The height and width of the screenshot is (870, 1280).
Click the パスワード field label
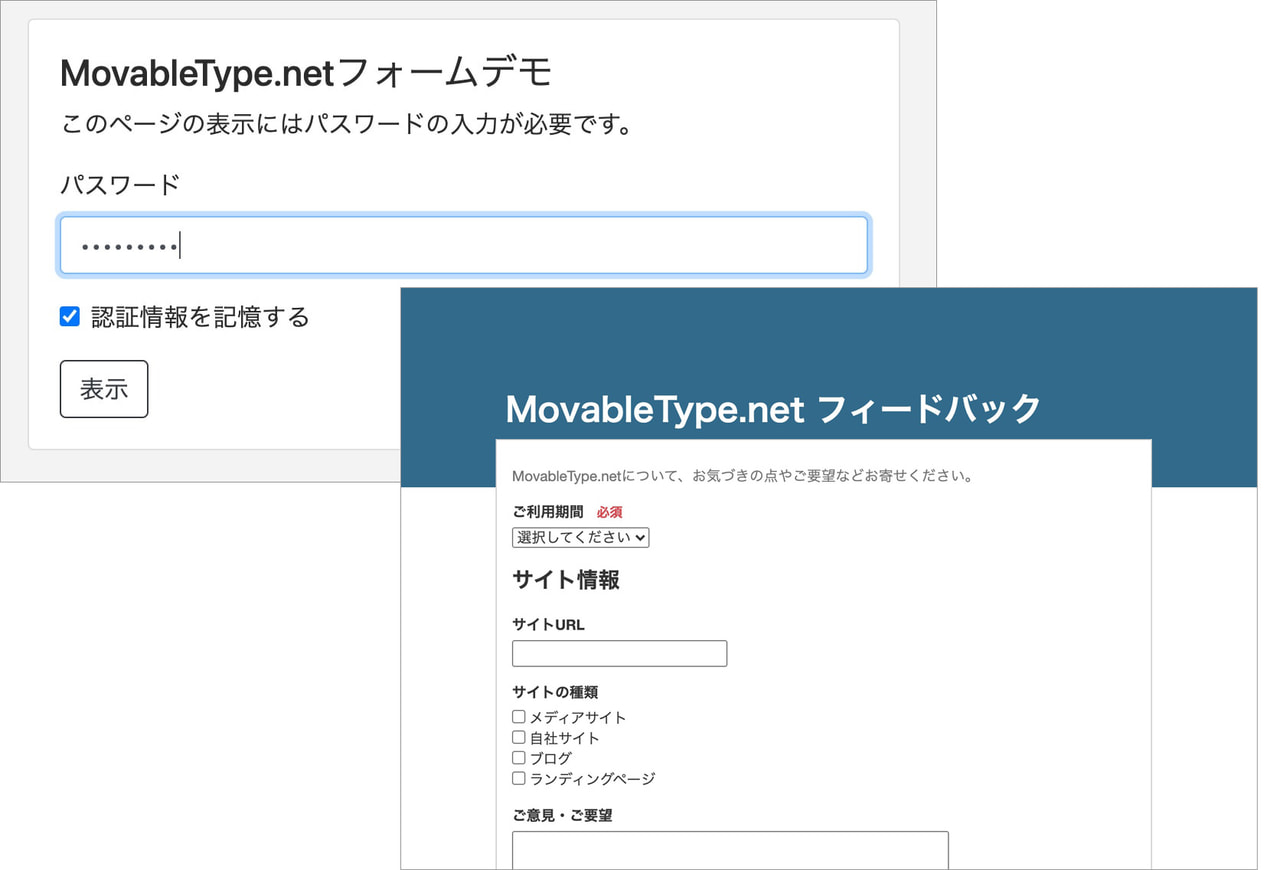pos(120,185)
